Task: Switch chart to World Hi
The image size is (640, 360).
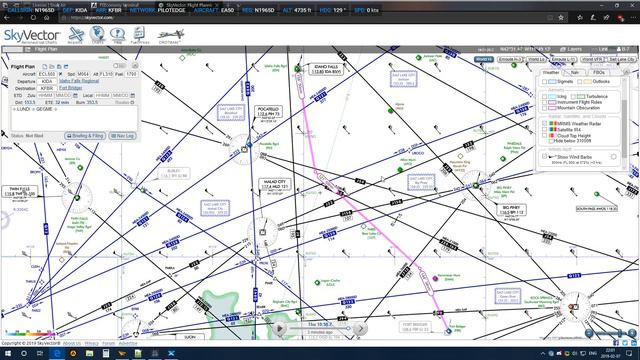Action: pyautogui.click(x=484, y=60)
